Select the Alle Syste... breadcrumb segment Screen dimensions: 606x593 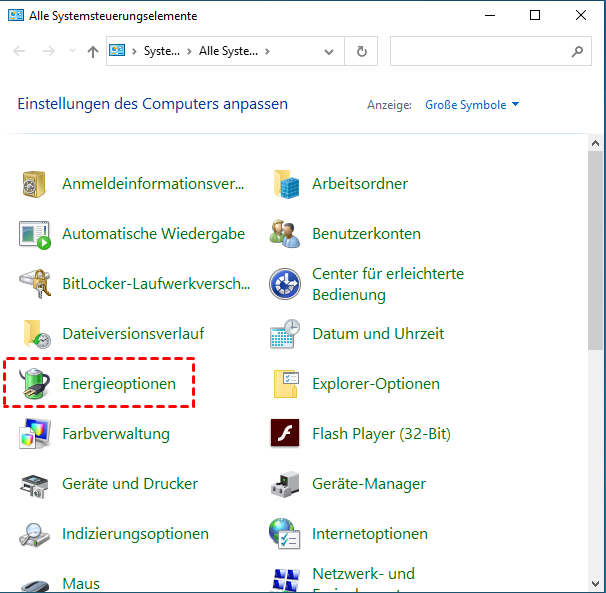tap(228, 51)
